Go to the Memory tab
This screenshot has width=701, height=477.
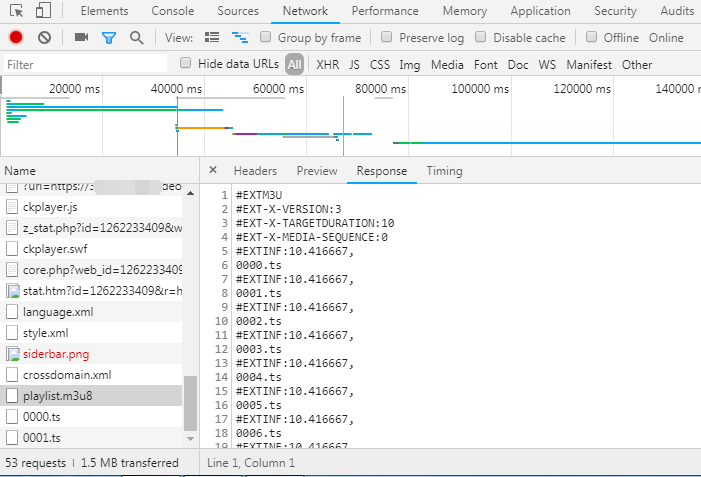(465, 11)
